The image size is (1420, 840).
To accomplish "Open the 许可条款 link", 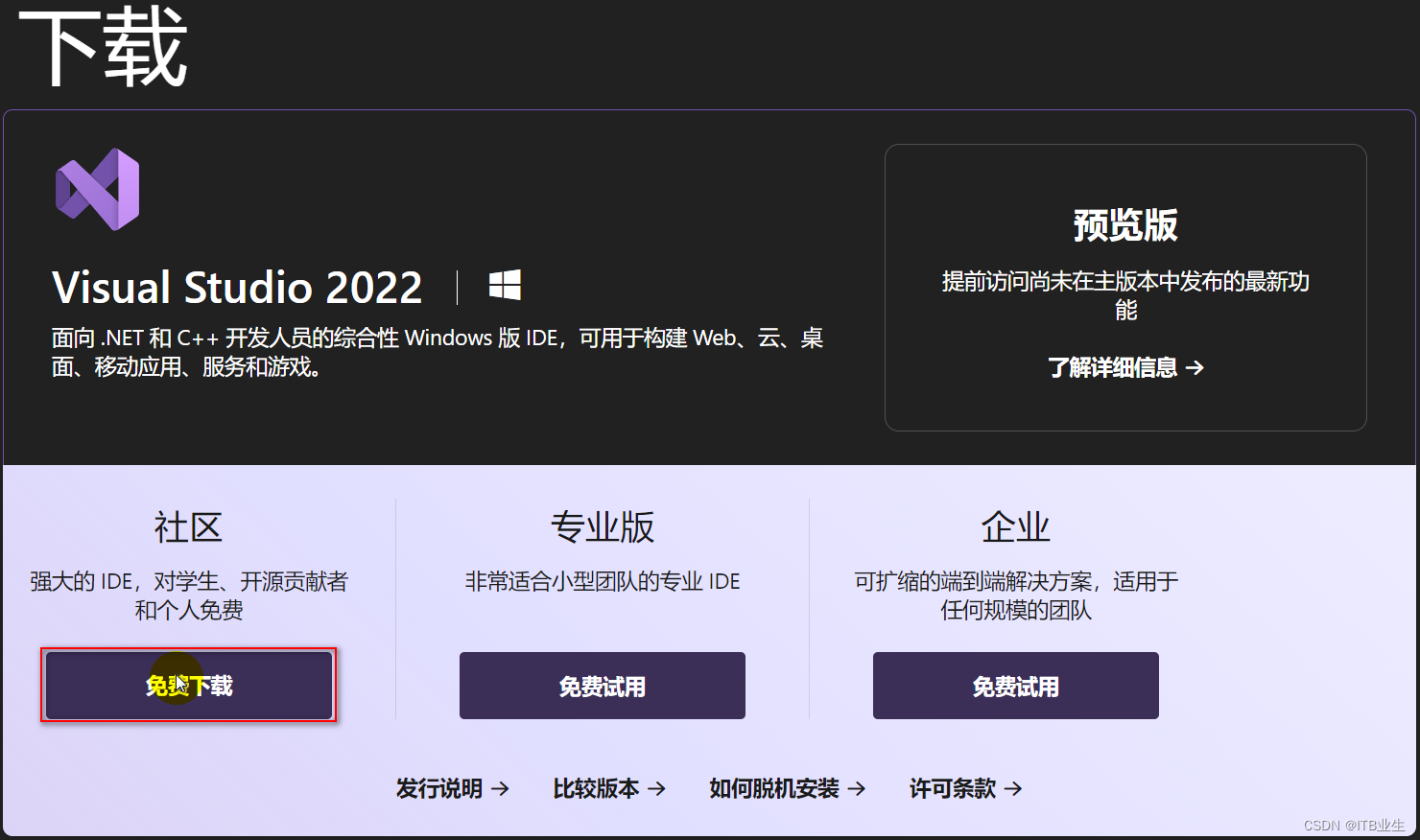I will click(x=966, y=788).
